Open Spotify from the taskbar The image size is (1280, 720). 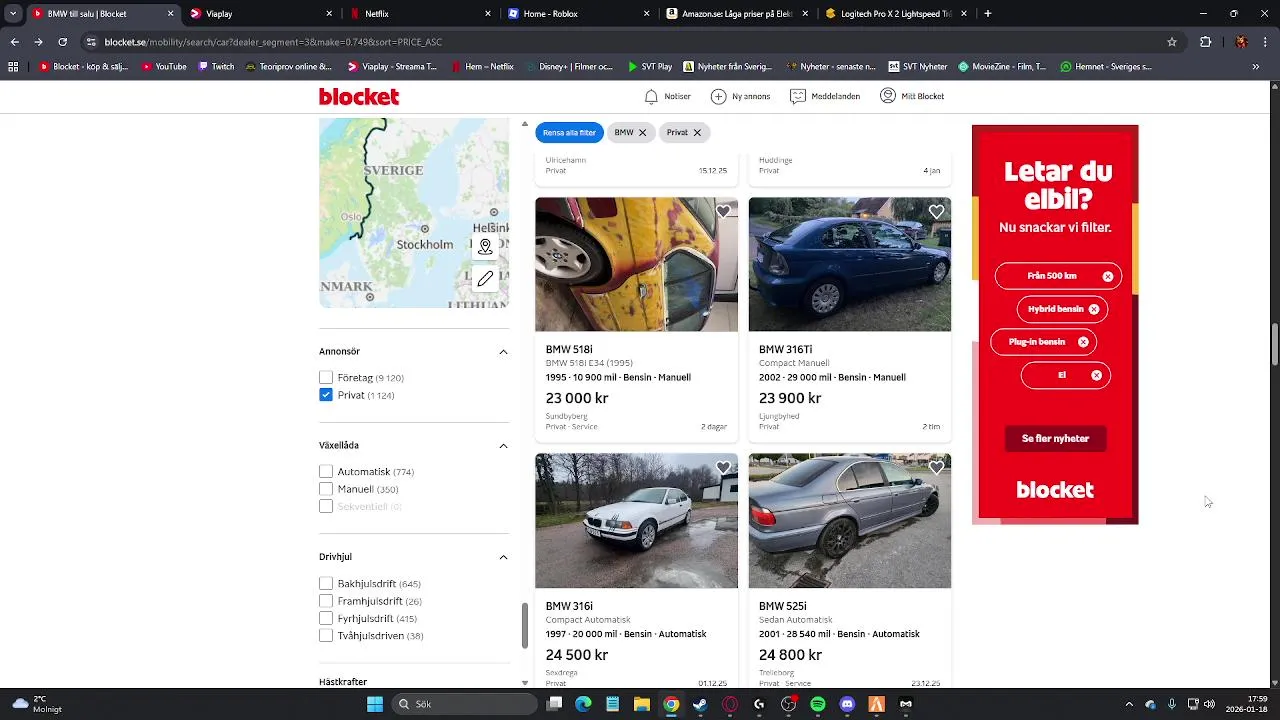point(818,704)
